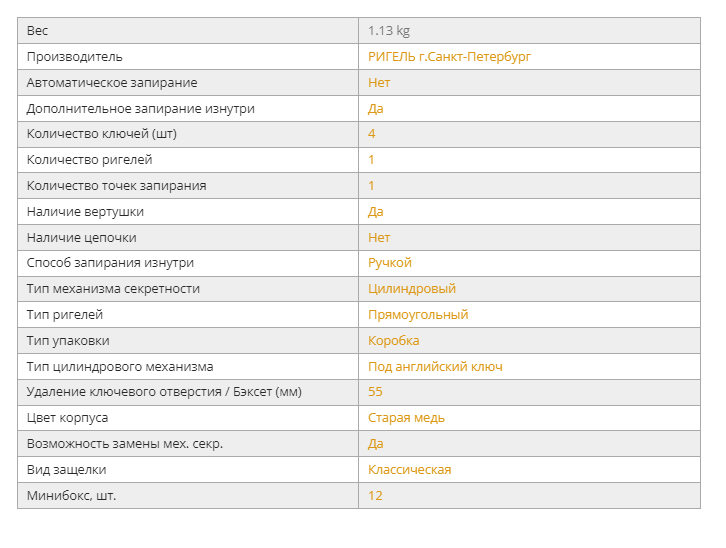The height and width of the screenshot is (548, 726).
Task: Open the Под английский ключ link
Action: [x=435, y=367]
